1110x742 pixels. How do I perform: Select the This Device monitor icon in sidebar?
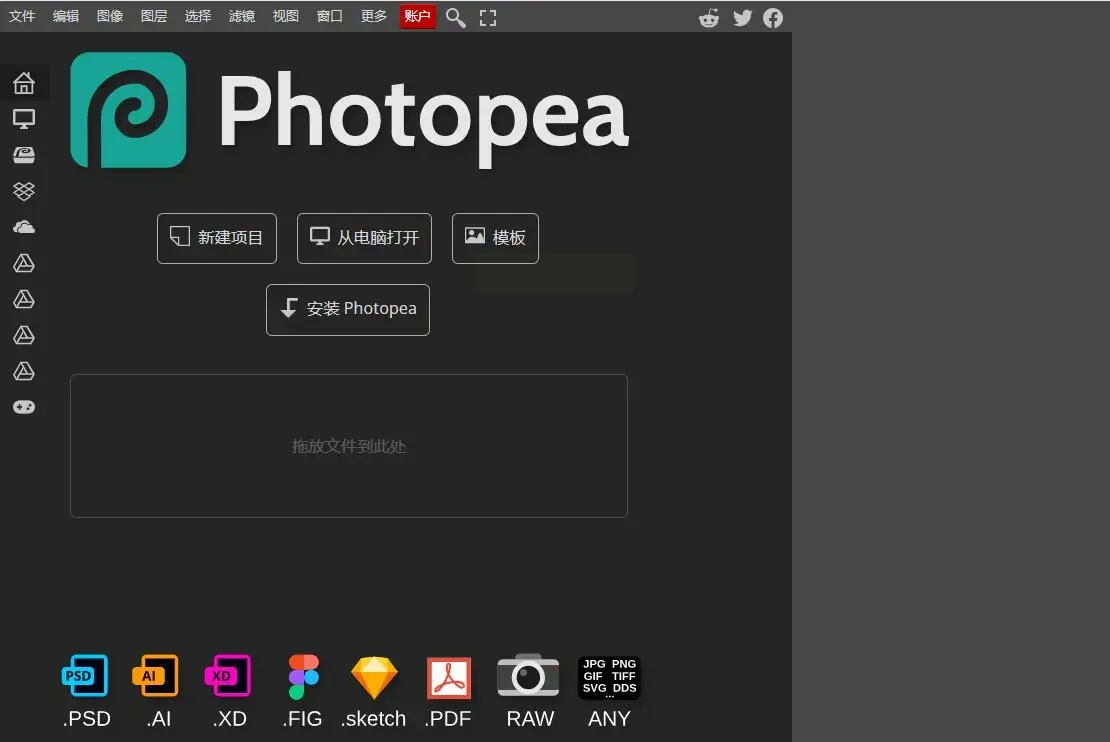(x=24, y=119)
